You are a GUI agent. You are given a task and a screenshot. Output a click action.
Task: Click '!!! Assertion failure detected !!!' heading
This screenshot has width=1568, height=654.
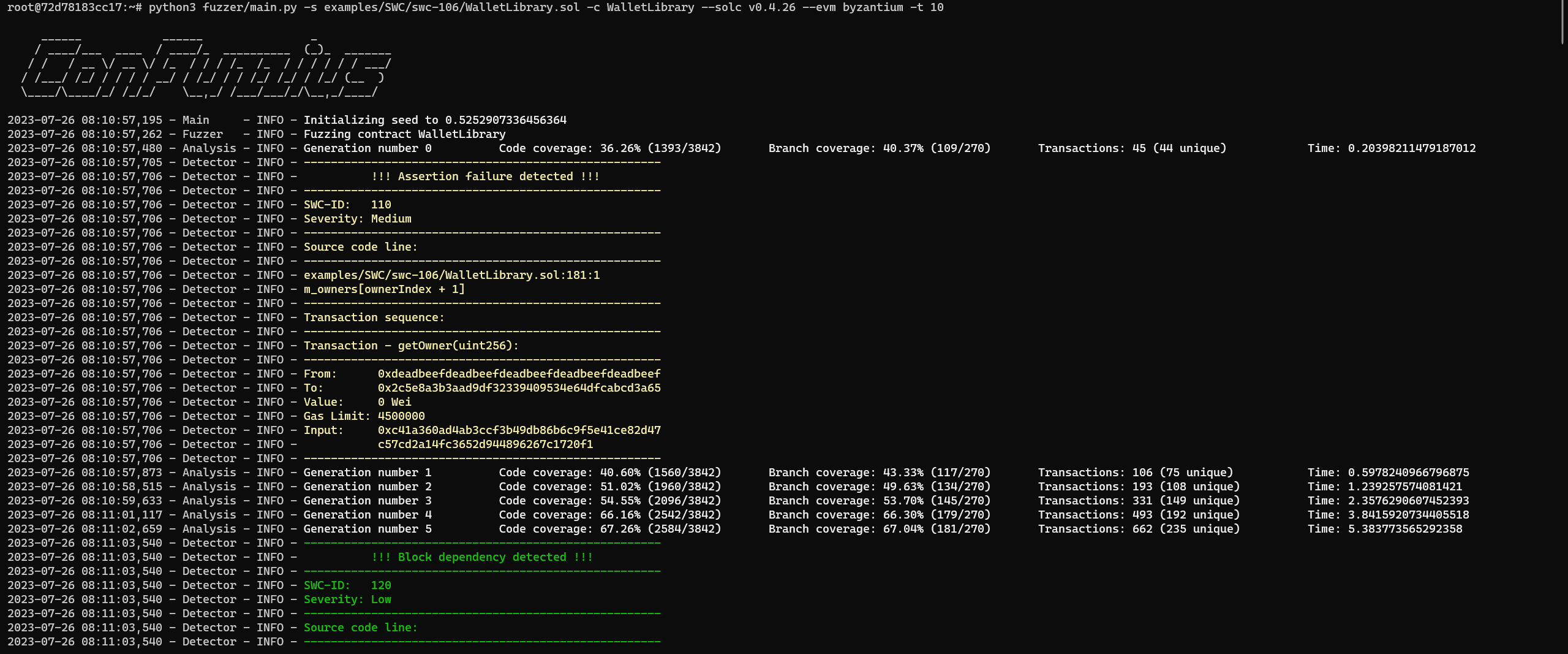(x=485, y=177)
